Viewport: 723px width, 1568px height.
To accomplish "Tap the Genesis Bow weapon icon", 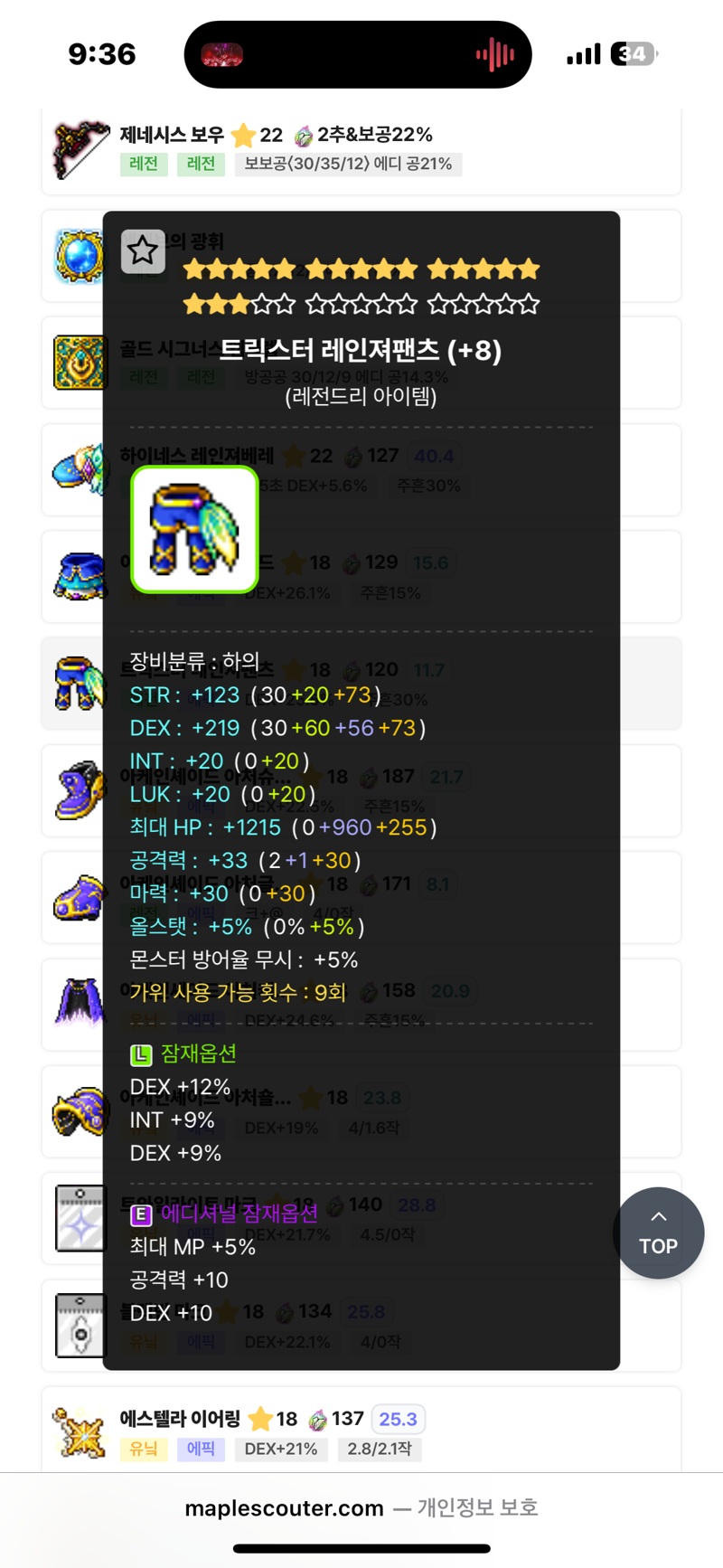I will (80, 149).
